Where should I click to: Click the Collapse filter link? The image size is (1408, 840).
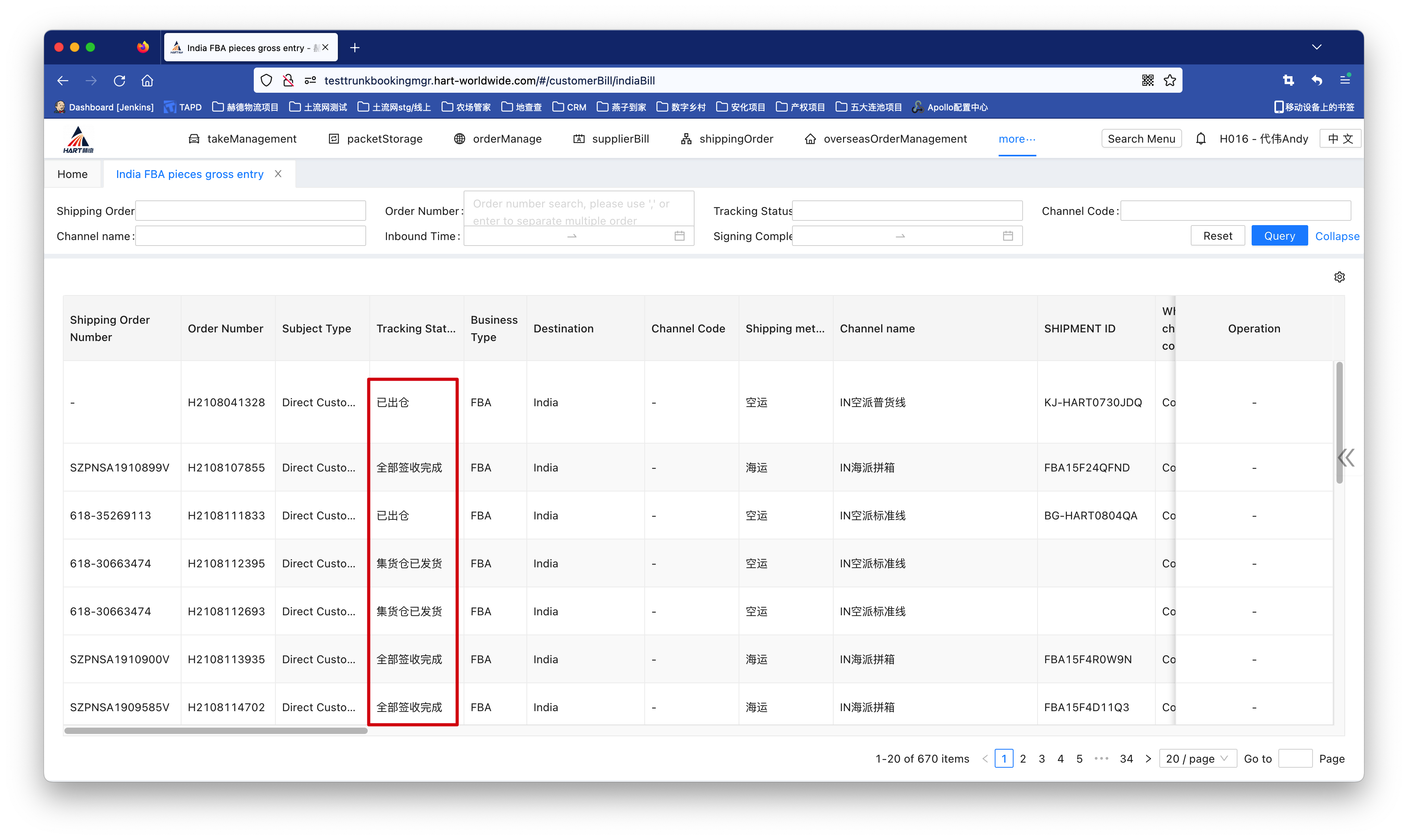1336,236
